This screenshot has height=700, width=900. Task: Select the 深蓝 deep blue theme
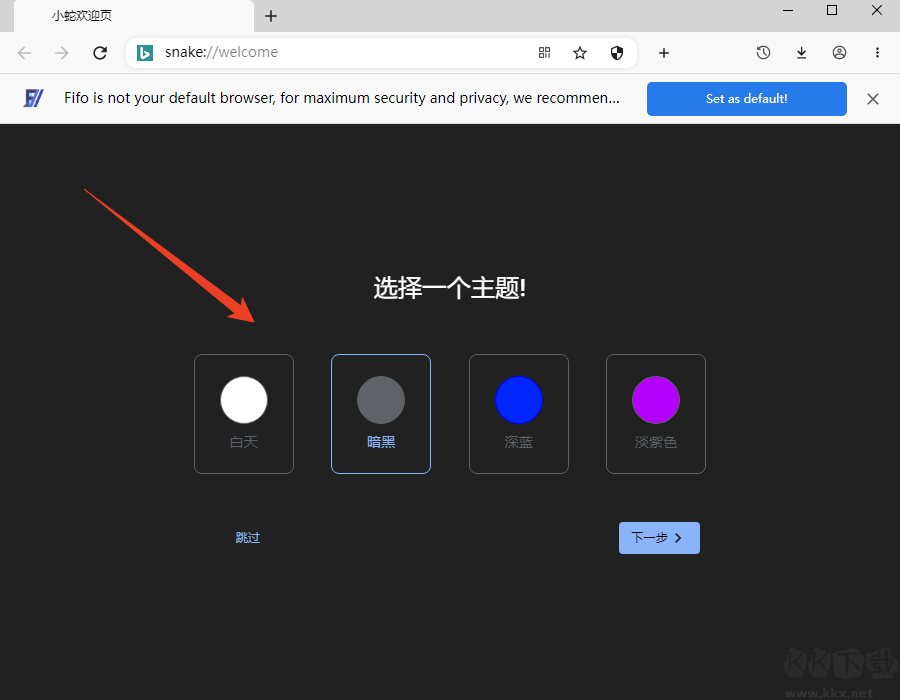pyautogui.click(x=518, y=399)
